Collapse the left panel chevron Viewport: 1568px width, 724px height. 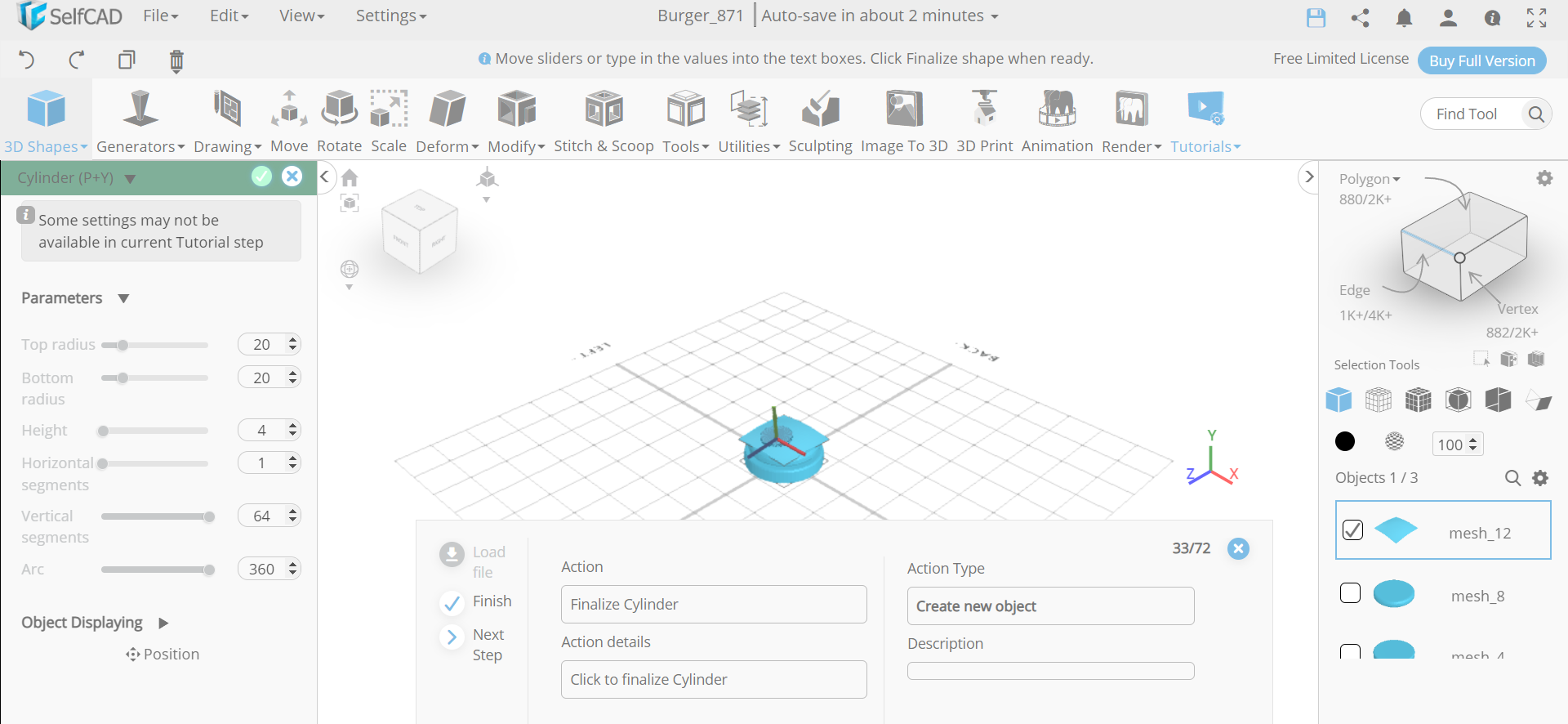pyautogui.click(x=325, y=177)
